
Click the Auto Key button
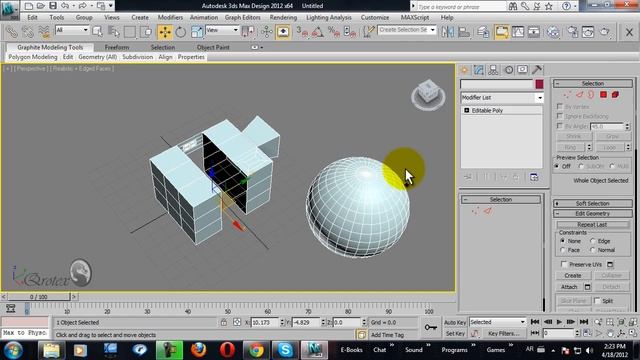coord(455,322)
